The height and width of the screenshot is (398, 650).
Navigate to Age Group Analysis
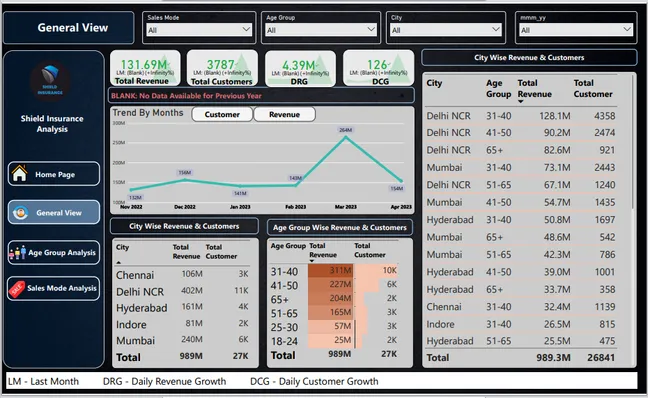[54, 252]
